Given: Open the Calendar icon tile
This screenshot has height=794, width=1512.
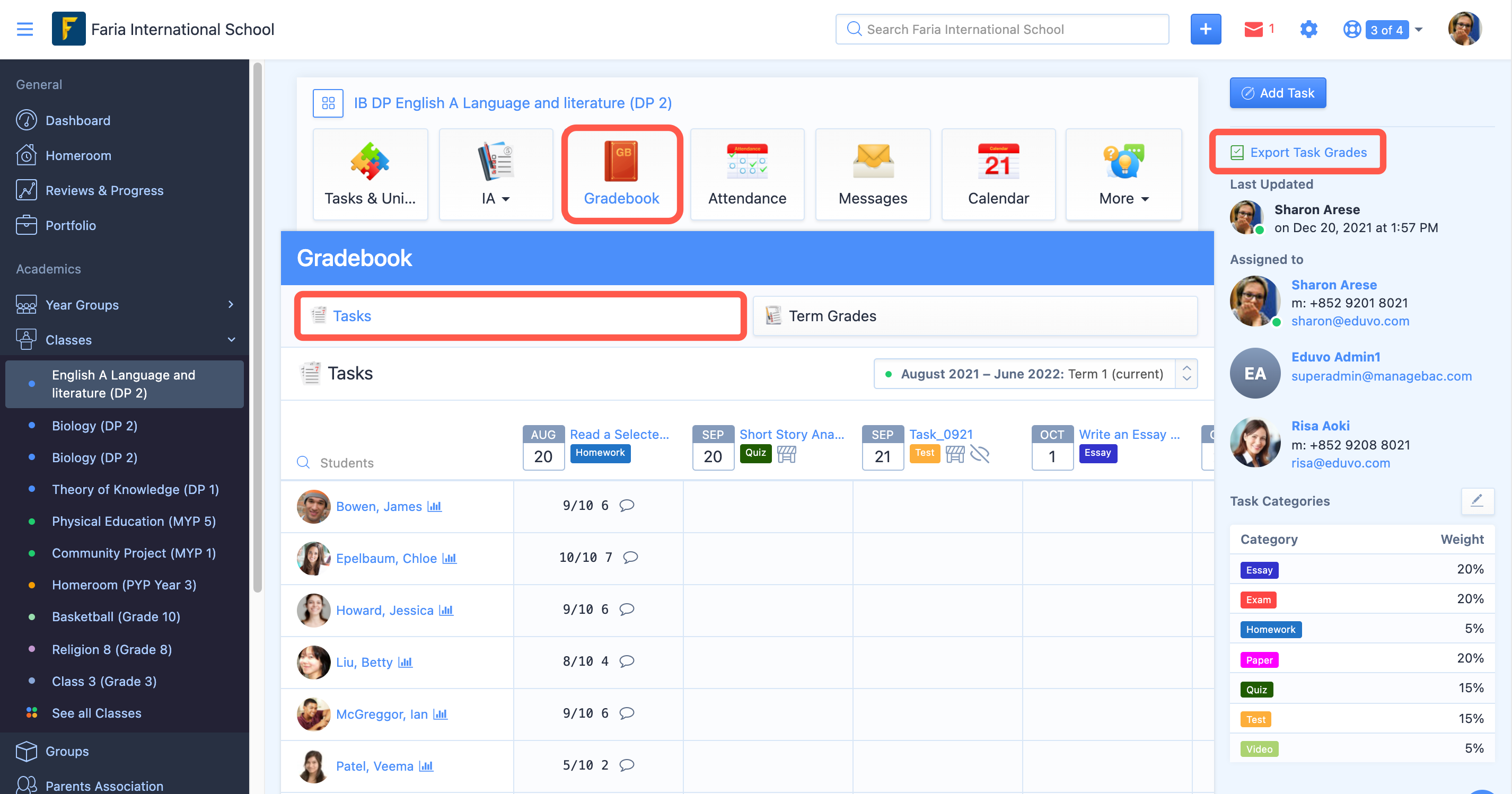Looking at the screenshot, I should click(998, 174).
